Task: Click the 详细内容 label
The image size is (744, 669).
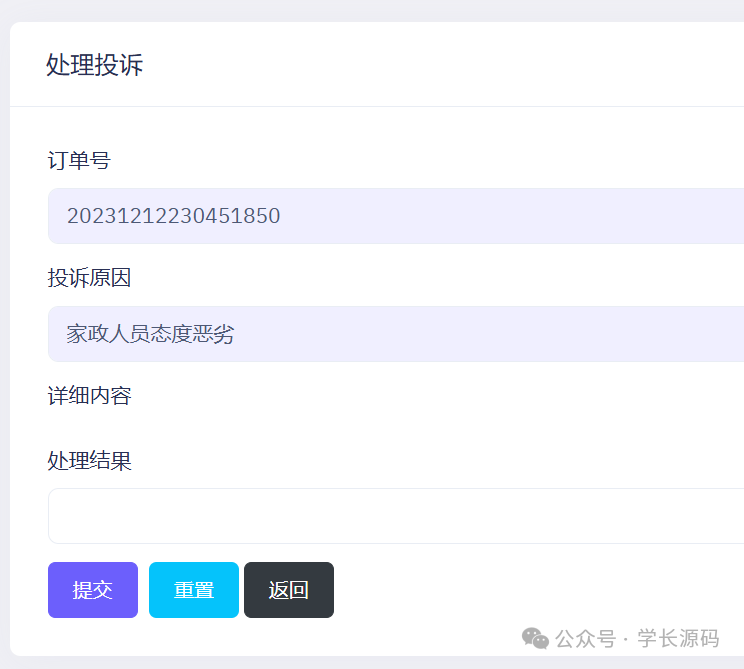Action: pyautogui.click(x=89, y=396)
